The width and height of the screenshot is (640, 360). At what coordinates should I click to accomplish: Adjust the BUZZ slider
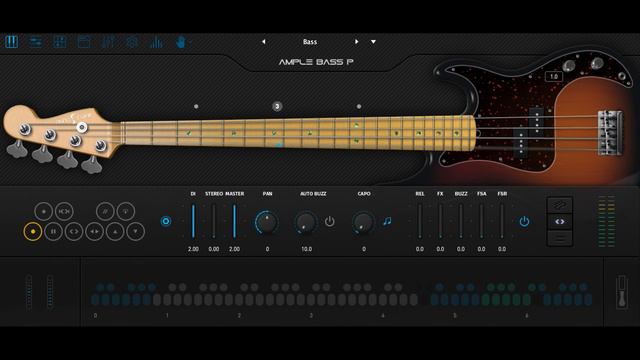tap(461, 221)
